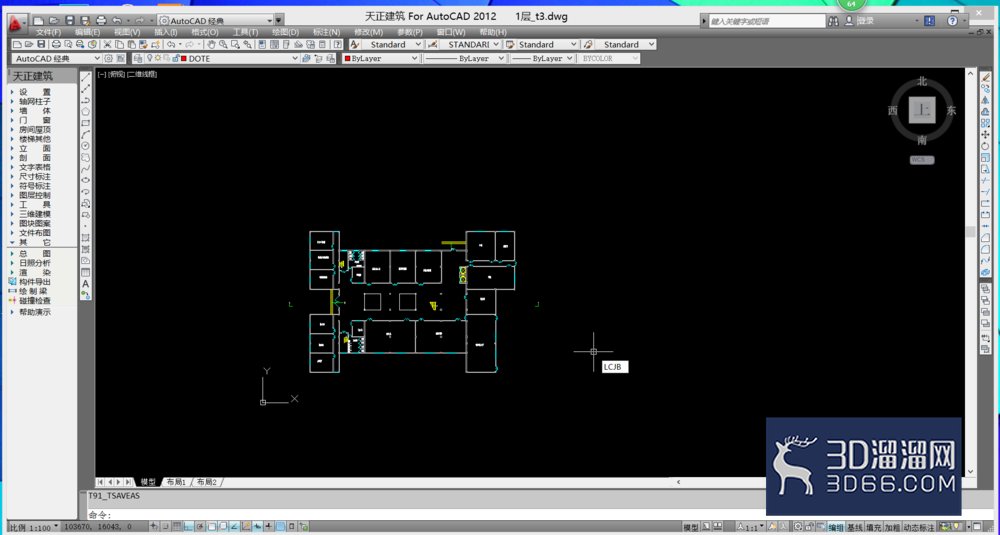Click 绘制梁 in the side menu

pyautogui.click(x=33, y=291)
